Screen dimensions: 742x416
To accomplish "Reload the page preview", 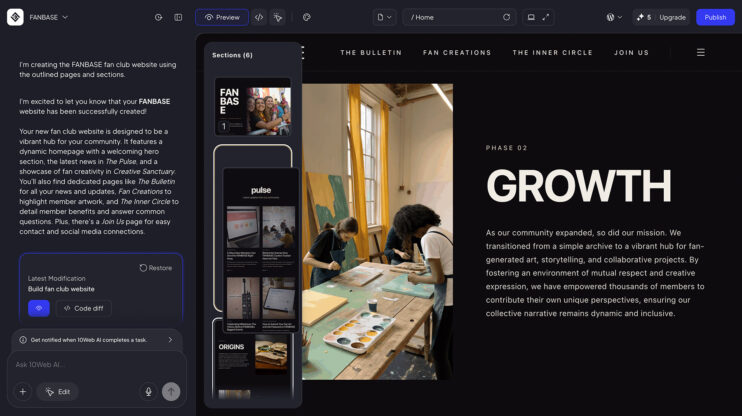I will pos(506,17).
